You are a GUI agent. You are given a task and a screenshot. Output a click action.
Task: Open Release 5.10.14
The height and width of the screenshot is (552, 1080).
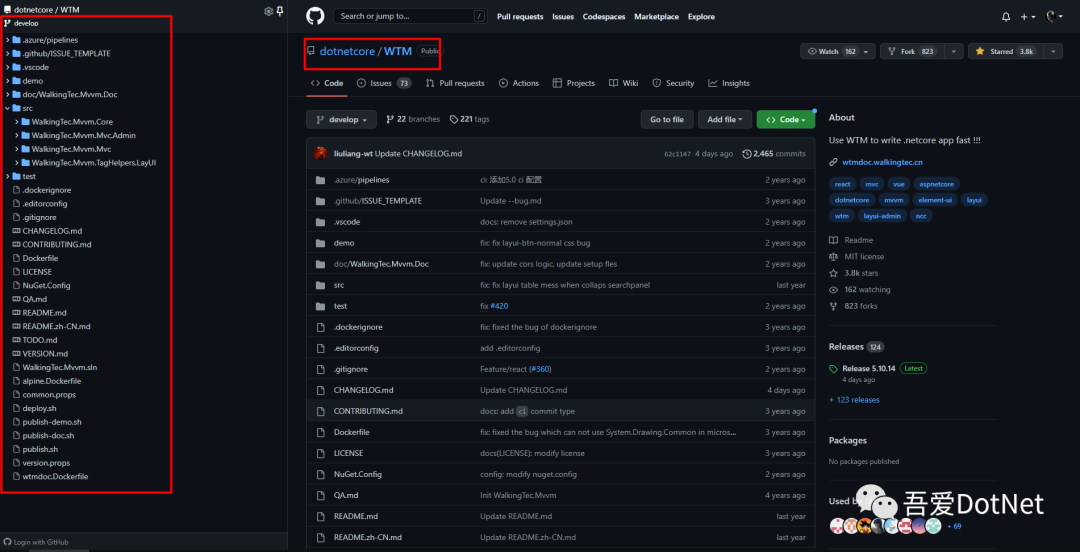click(x=869, y=369)
